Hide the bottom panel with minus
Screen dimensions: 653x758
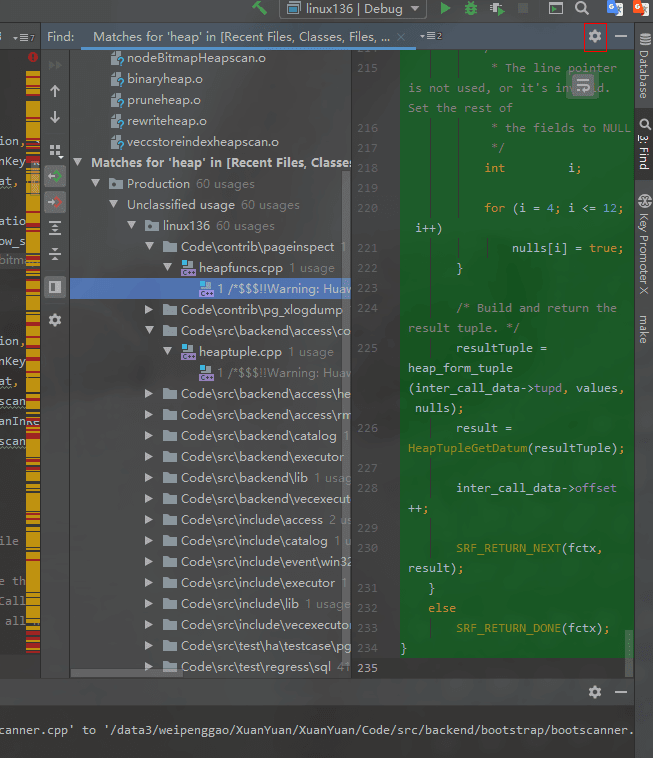tap(621, 692)
